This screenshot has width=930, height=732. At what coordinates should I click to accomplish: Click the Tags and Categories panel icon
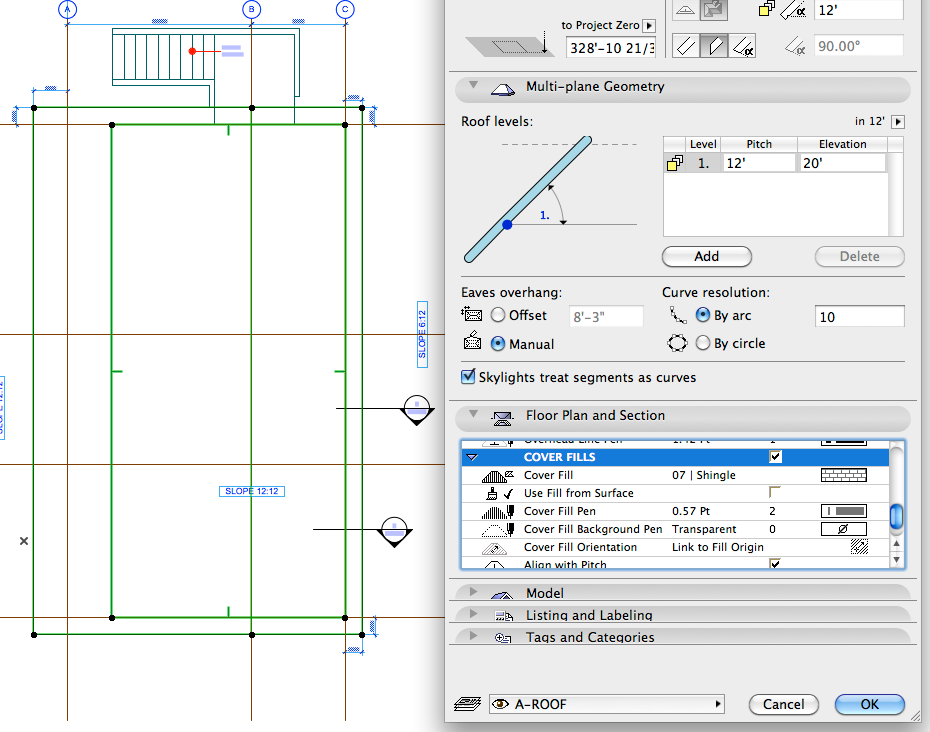pyautogui.click(x=503, y=638)
